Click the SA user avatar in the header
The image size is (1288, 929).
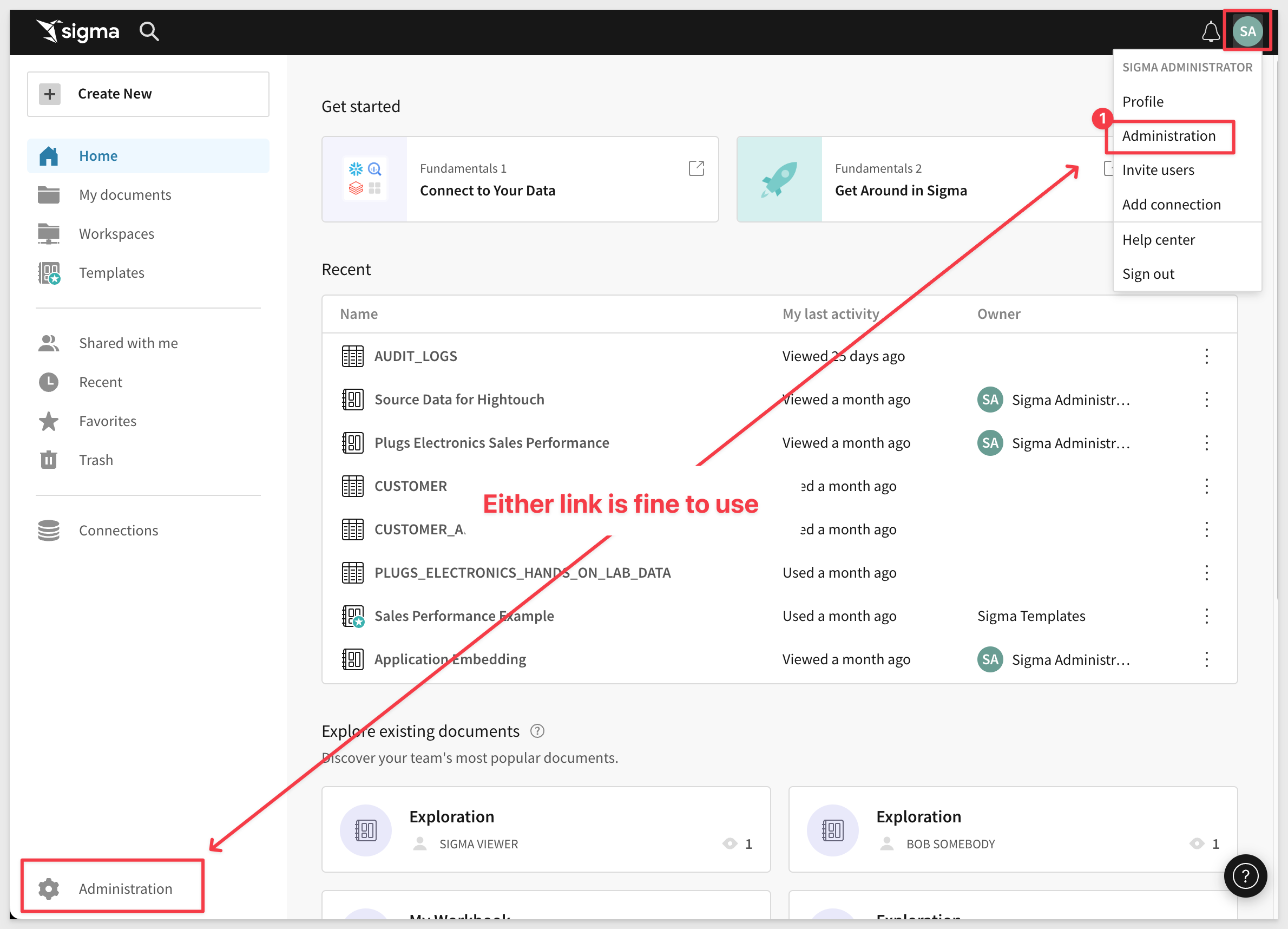click(x=1247, y=31)
